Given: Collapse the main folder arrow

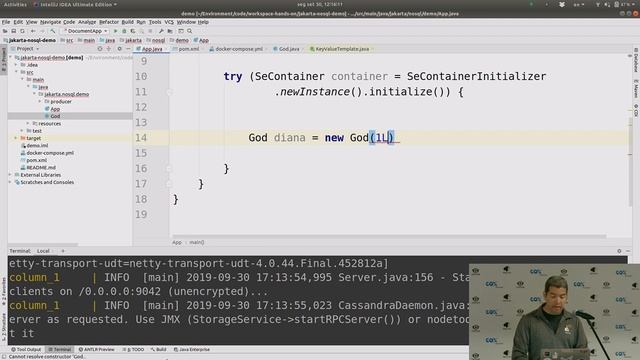Looking at the screenshot, I should (x=22, y=80).
